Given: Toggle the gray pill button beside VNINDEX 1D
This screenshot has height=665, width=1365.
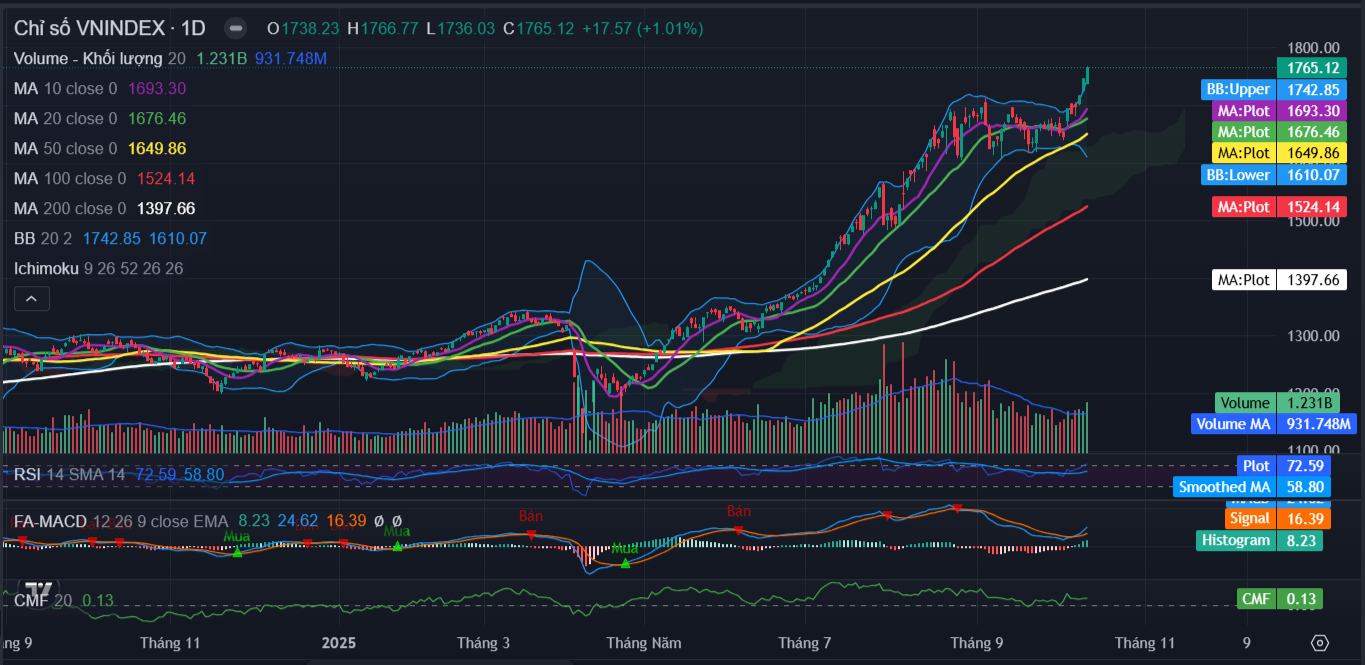Looking at the screenshot, I should click(x=235, y=28).
